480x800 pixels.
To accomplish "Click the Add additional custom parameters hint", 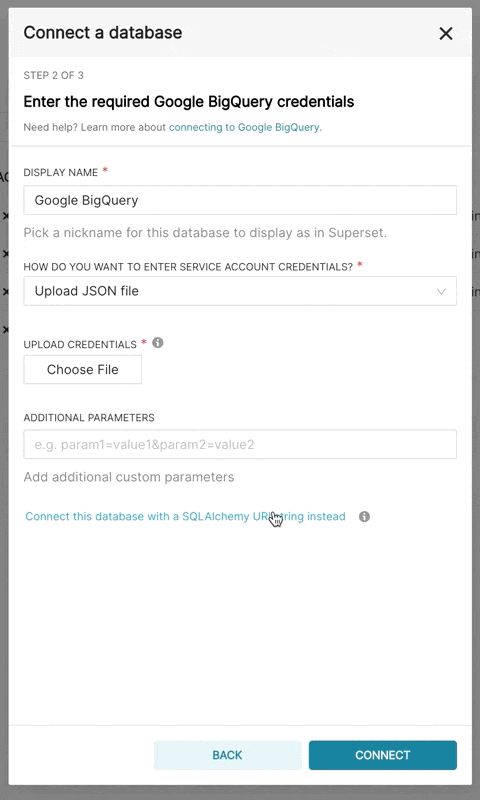I will pyautogui.click(x=129, y=477).
